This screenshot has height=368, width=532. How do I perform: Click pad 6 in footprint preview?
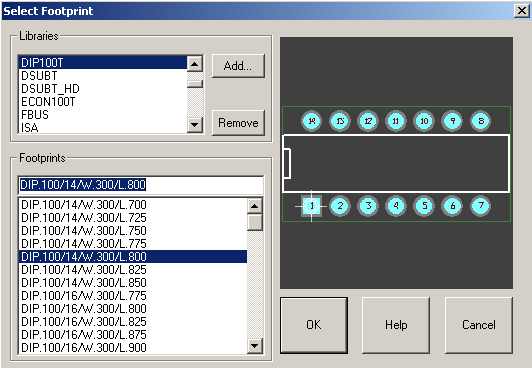coord(452,206)
